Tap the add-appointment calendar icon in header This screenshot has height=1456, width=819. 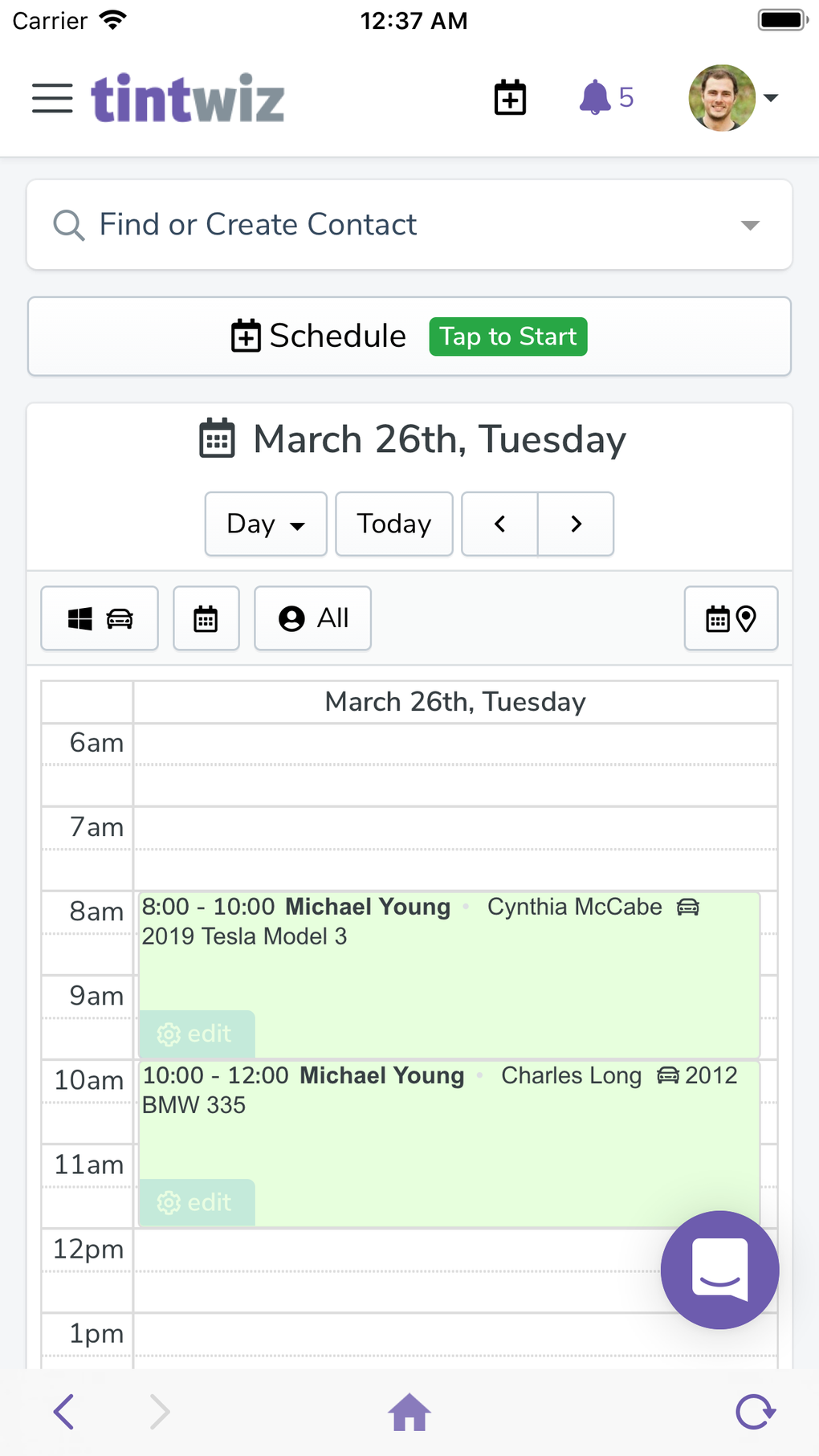(510, 98)
